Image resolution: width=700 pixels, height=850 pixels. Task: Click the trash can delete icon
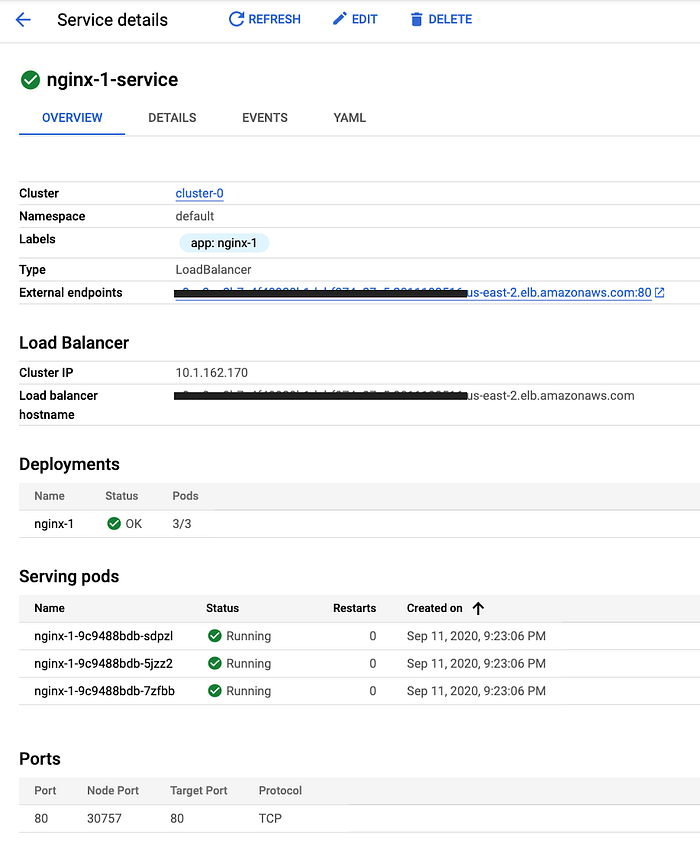[416, 20]
